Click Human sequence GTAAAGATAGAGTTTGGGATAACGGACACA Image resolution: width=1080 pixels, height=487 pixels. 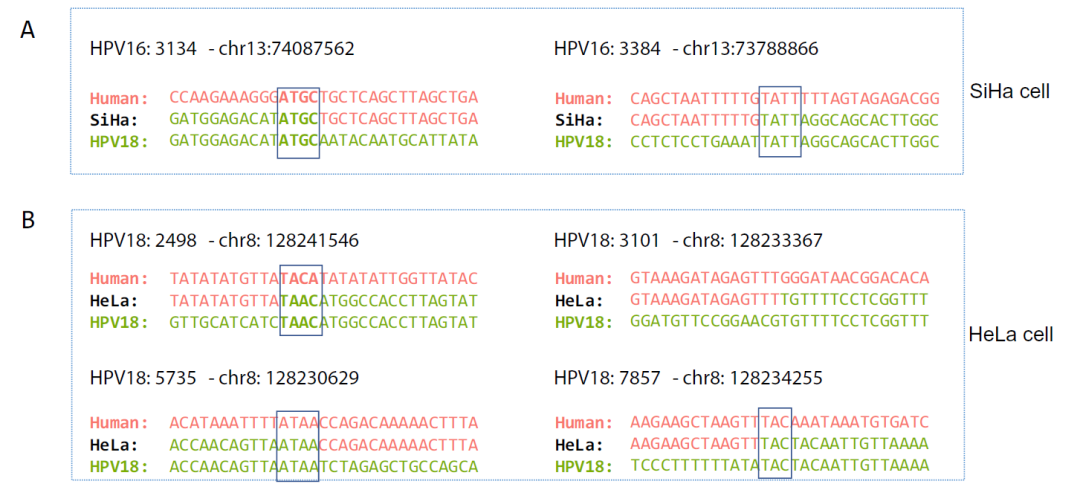click(780, 279)
